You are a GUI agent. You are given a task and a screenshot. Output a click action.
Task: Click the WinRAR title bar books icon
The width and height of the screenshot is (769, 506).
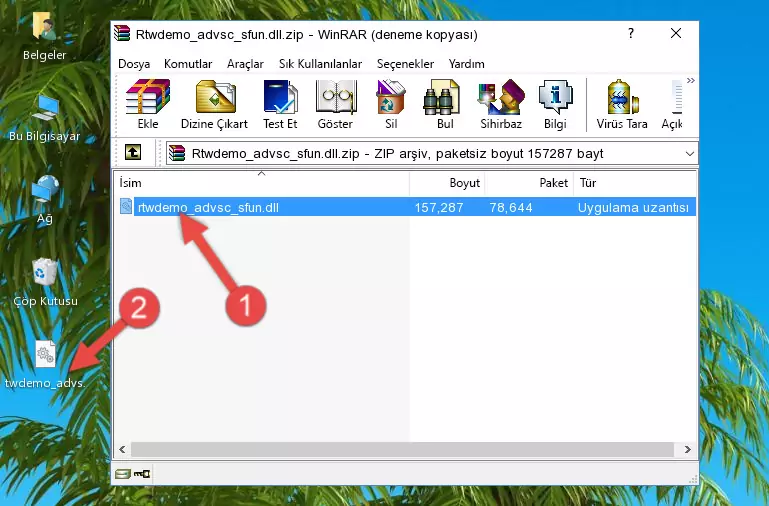pyautogui.click(x=122, y=33)
